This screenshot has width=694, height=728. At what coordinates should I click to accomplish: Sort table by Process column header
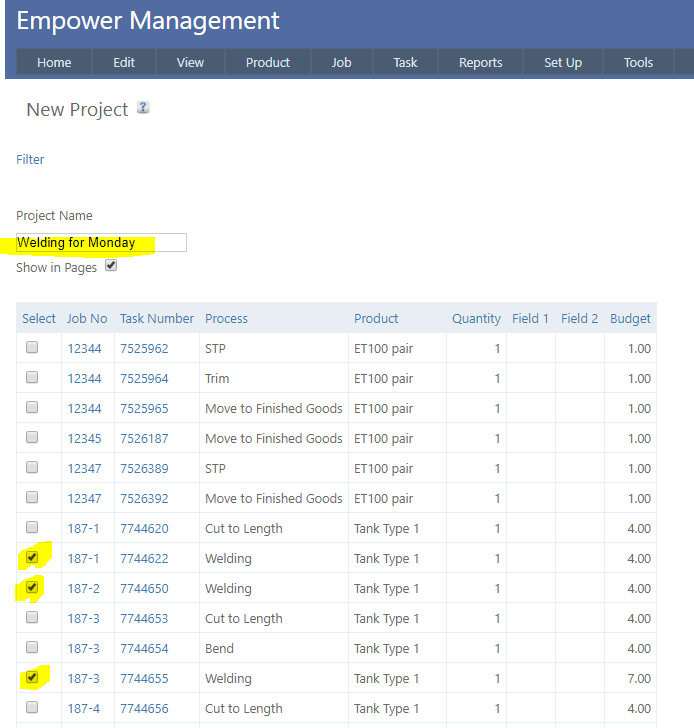(226, 318)
